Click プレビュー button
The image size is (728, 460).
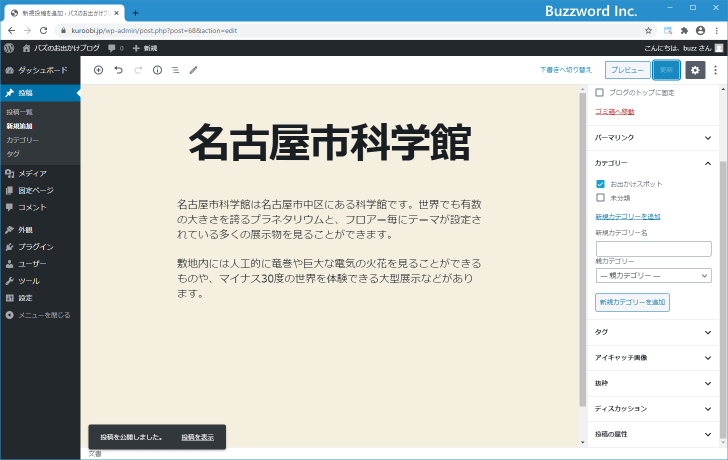point(627,70)
